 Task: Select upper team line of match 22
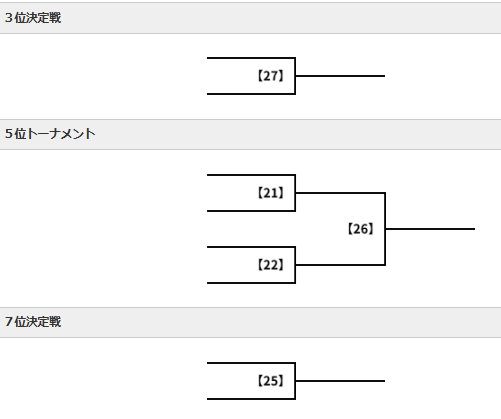(251, 247)
